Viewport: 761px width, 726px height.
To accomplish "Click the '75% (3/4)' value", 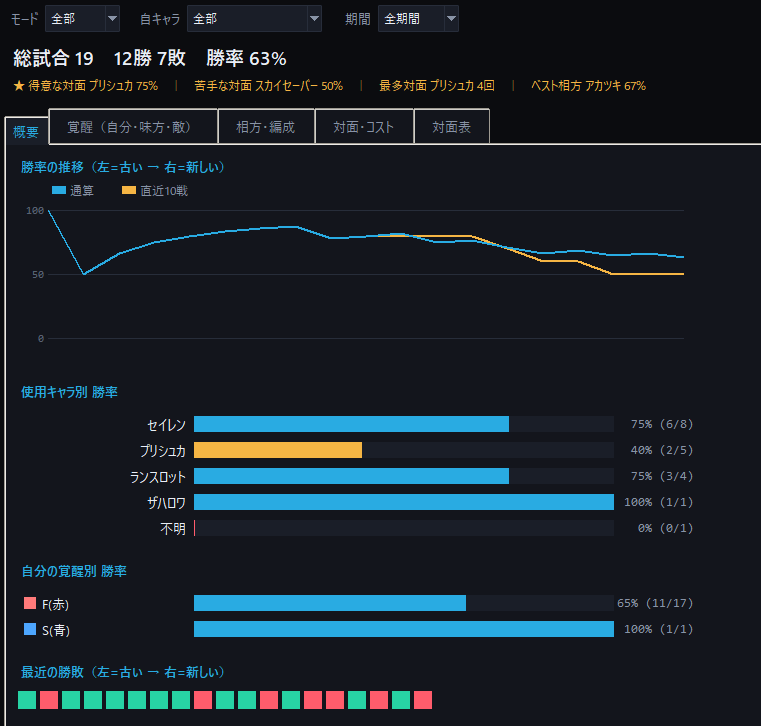I will (662, 476).
